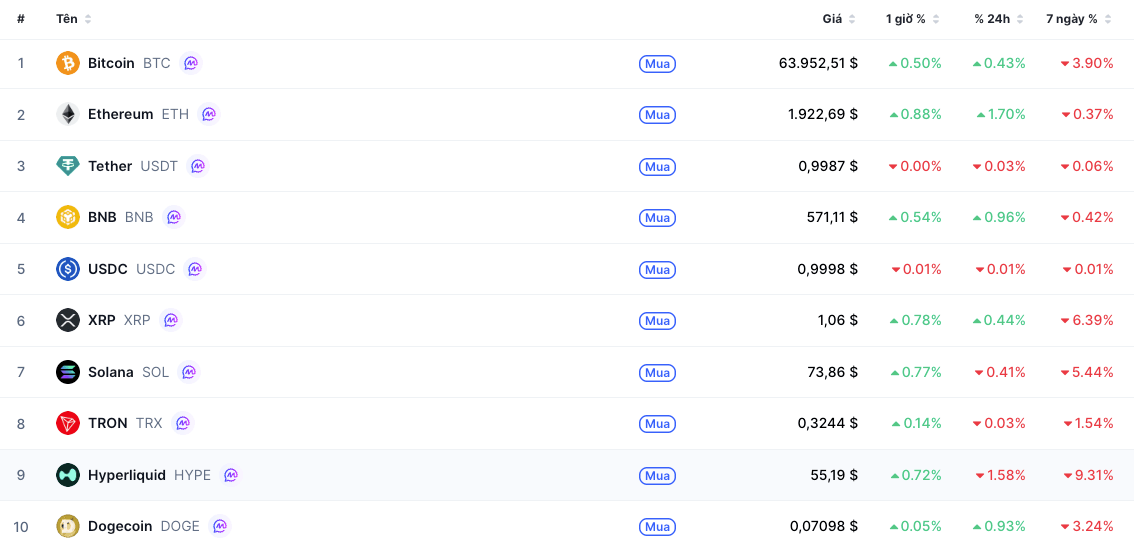This screenshot has height=552, width=1134.
Task: Open the chat bubble icon beside SOL
Action: [x=189, y=372]
